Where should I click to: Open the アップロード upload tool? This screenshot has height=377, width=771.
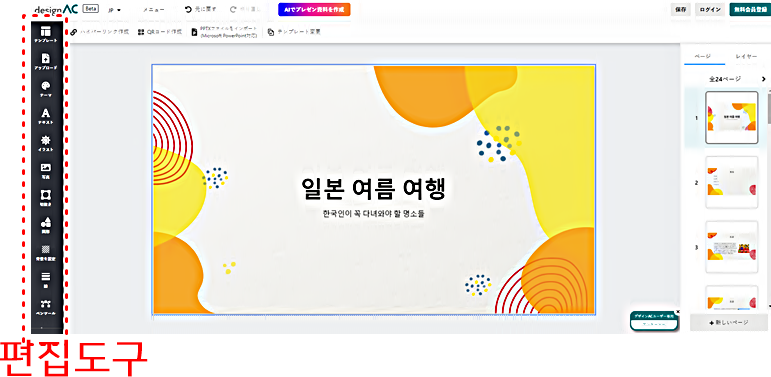(x=45, y=62)
